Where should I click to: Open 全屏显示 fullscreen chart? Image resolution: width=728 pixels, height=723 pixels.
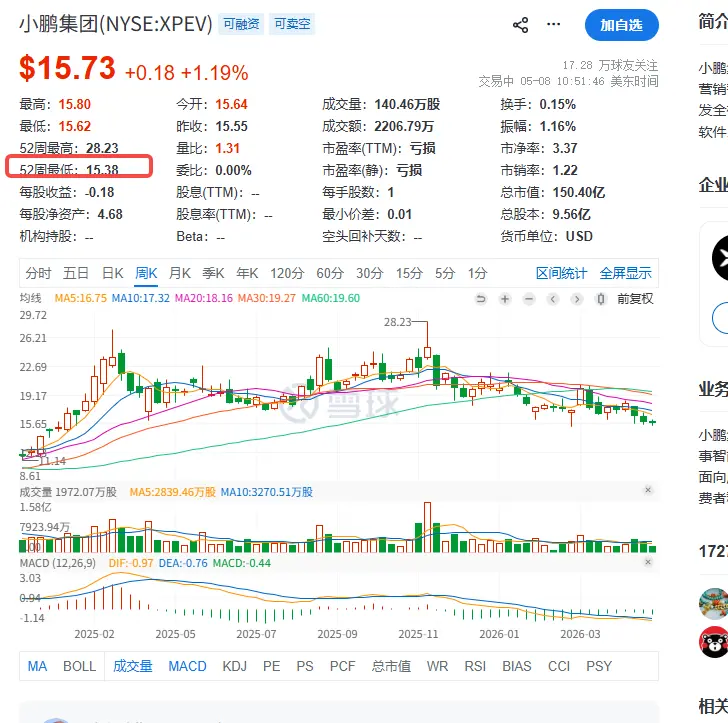(625, 273)
